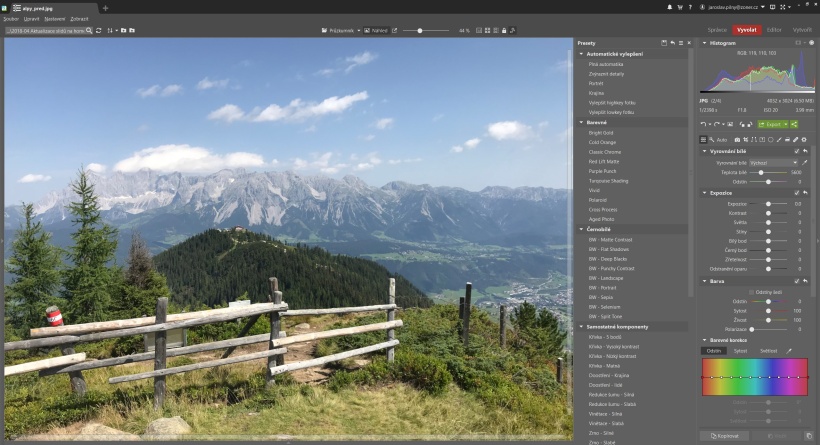Open the Presety panel menu icon

coord(681,43)
